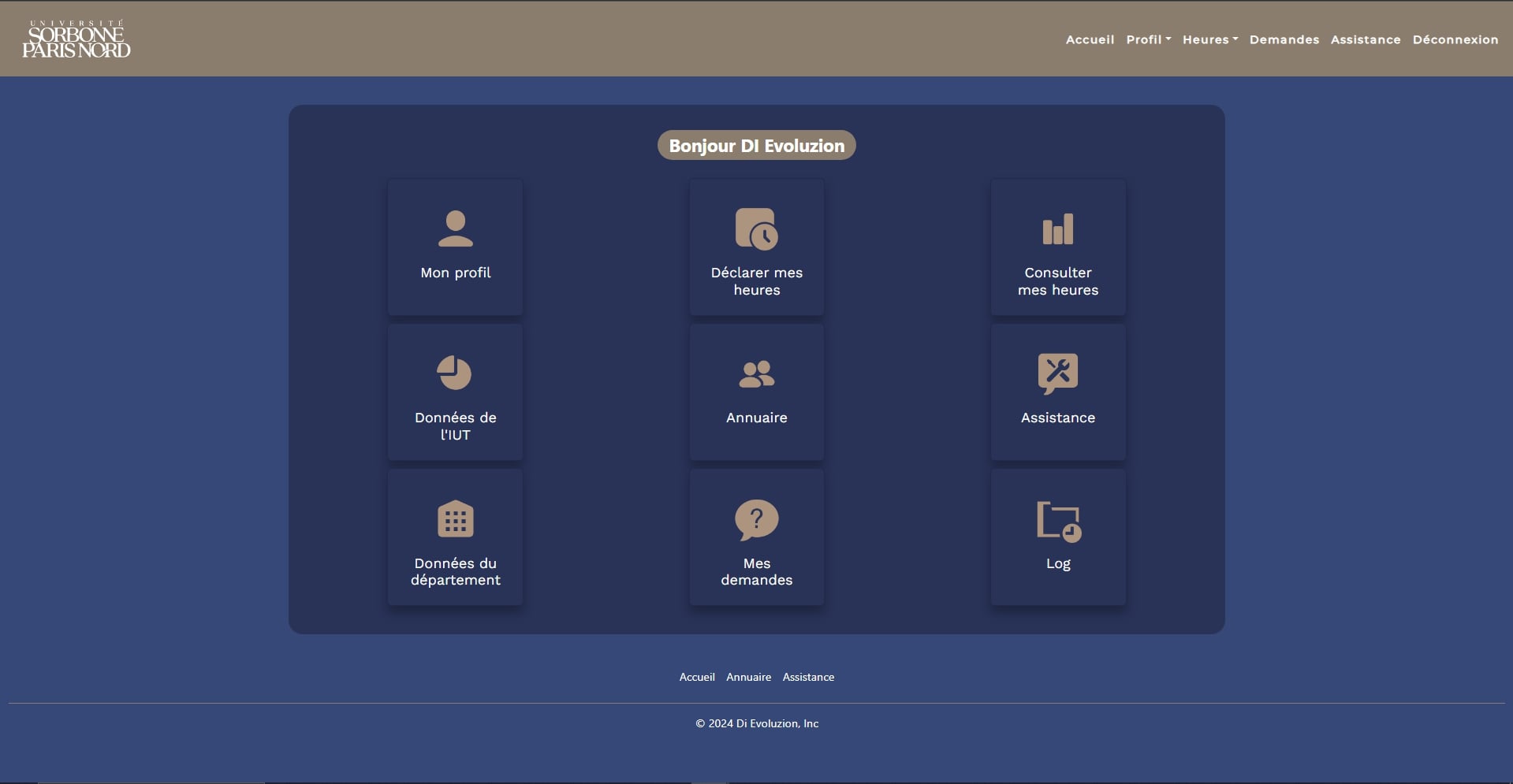Open the Déclarer mes heures clock icon

(756, 229)
